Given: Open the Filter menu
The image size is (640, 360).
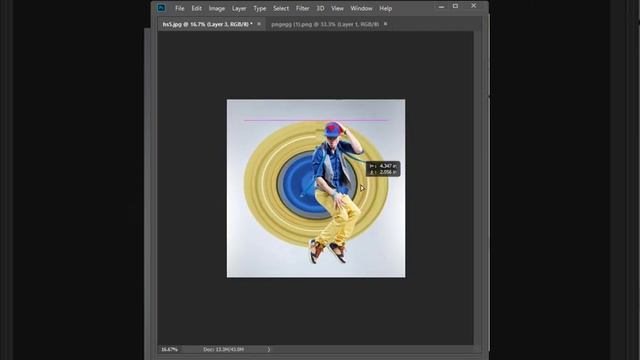Looking at the screenshot, I should 302,8.
